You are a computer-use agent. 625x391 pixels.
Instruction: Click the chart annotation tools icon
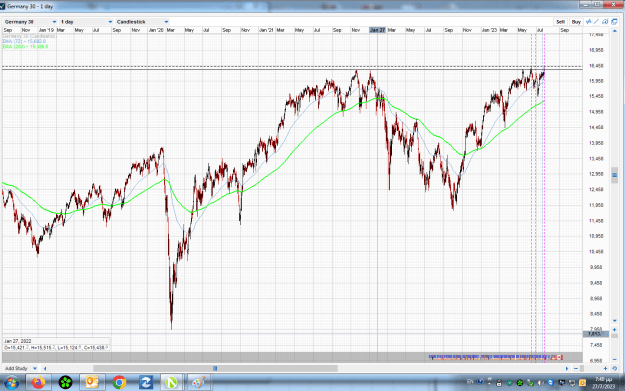point(605,22)
